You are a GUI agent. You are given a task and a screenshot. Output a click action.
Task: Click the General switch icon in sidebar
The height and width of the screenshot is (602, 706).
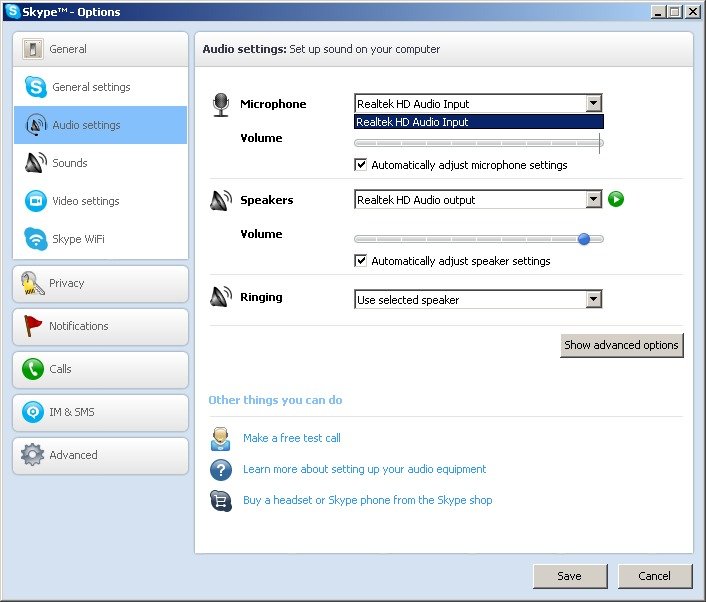click(x=33, y=49)
